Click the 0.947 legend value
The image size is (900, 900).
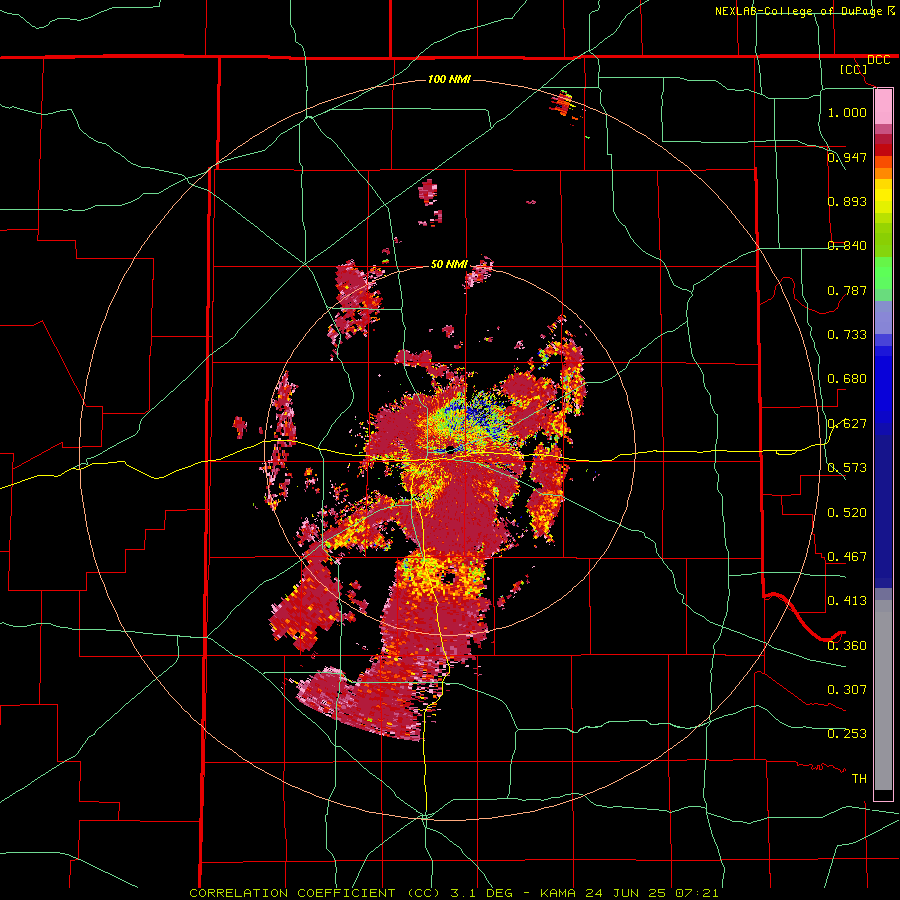(847, 157)
